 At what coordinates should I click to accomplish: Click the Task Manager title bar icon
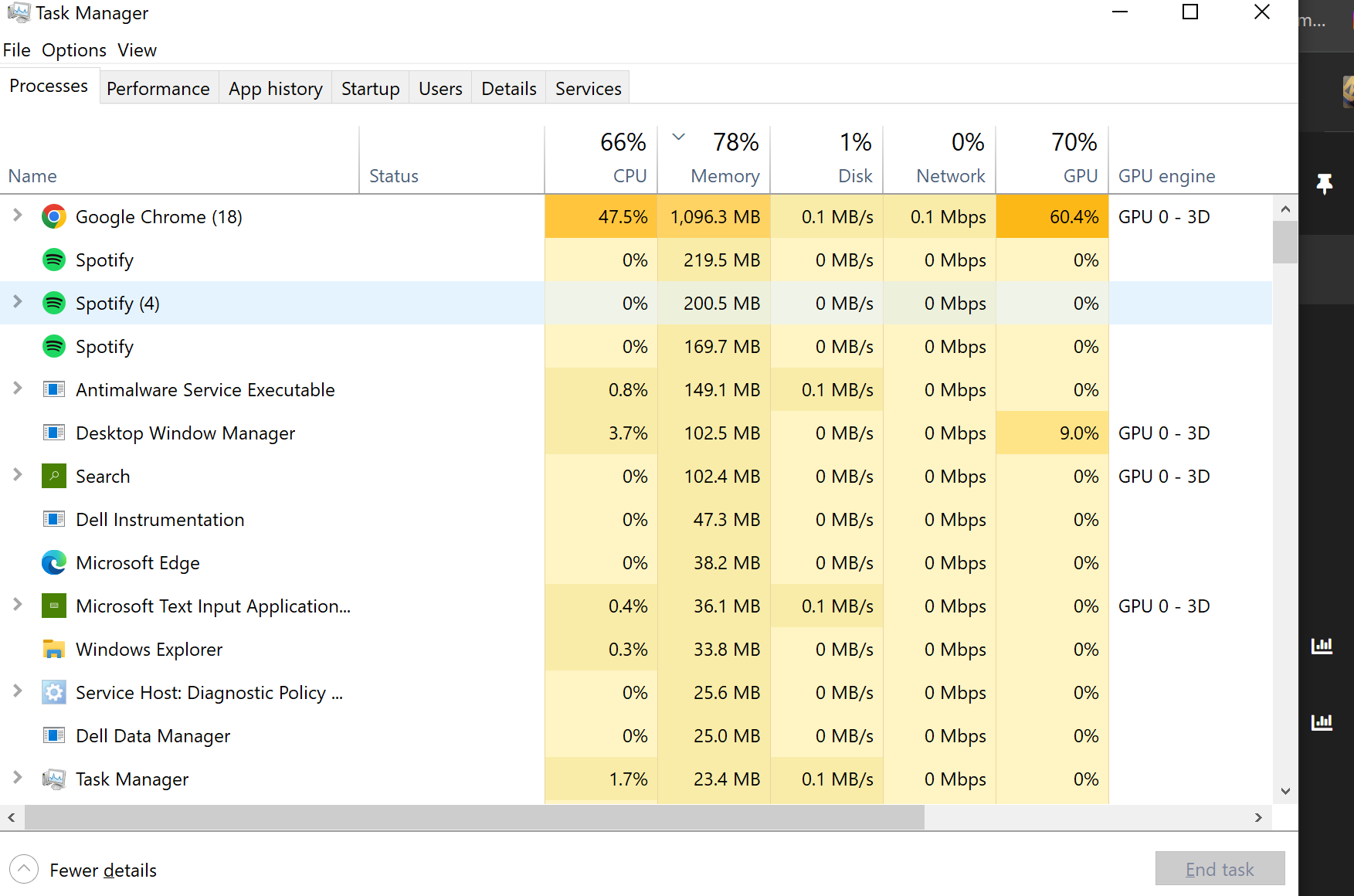[x=19, y=12]
